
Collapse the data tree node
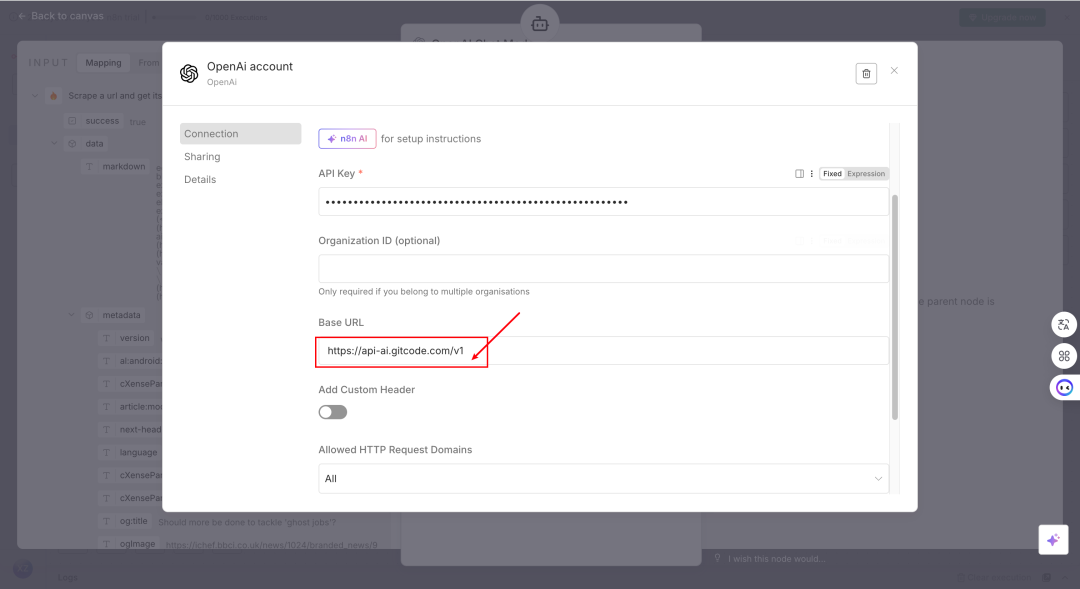[54, 144]
